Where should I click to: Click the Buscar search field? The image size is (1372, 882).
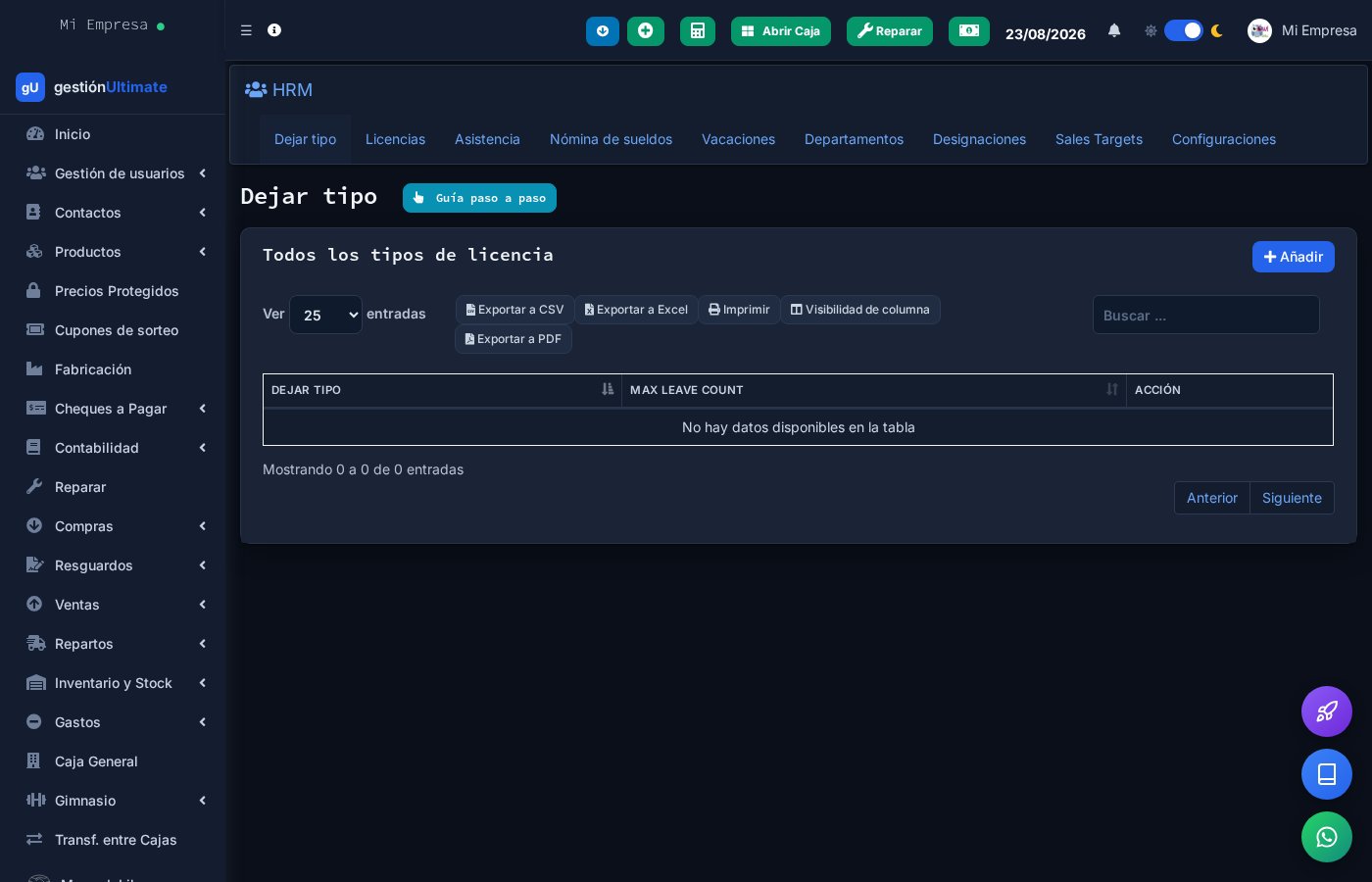[1206, 315]
